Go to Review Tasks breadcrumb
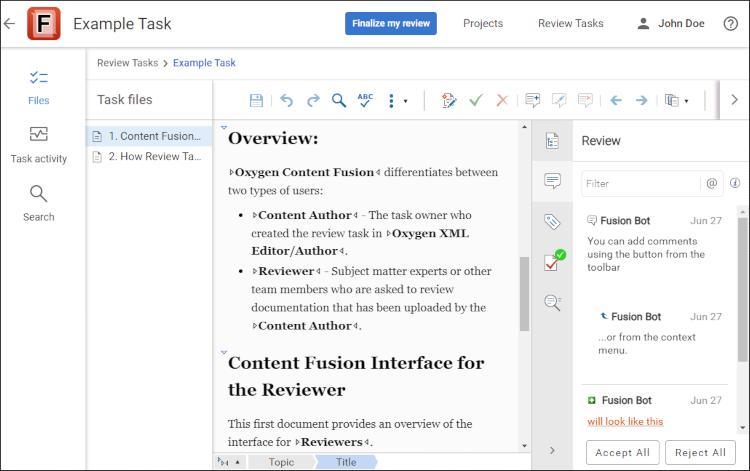Screen dimensions: 750x471 [127, 63]
